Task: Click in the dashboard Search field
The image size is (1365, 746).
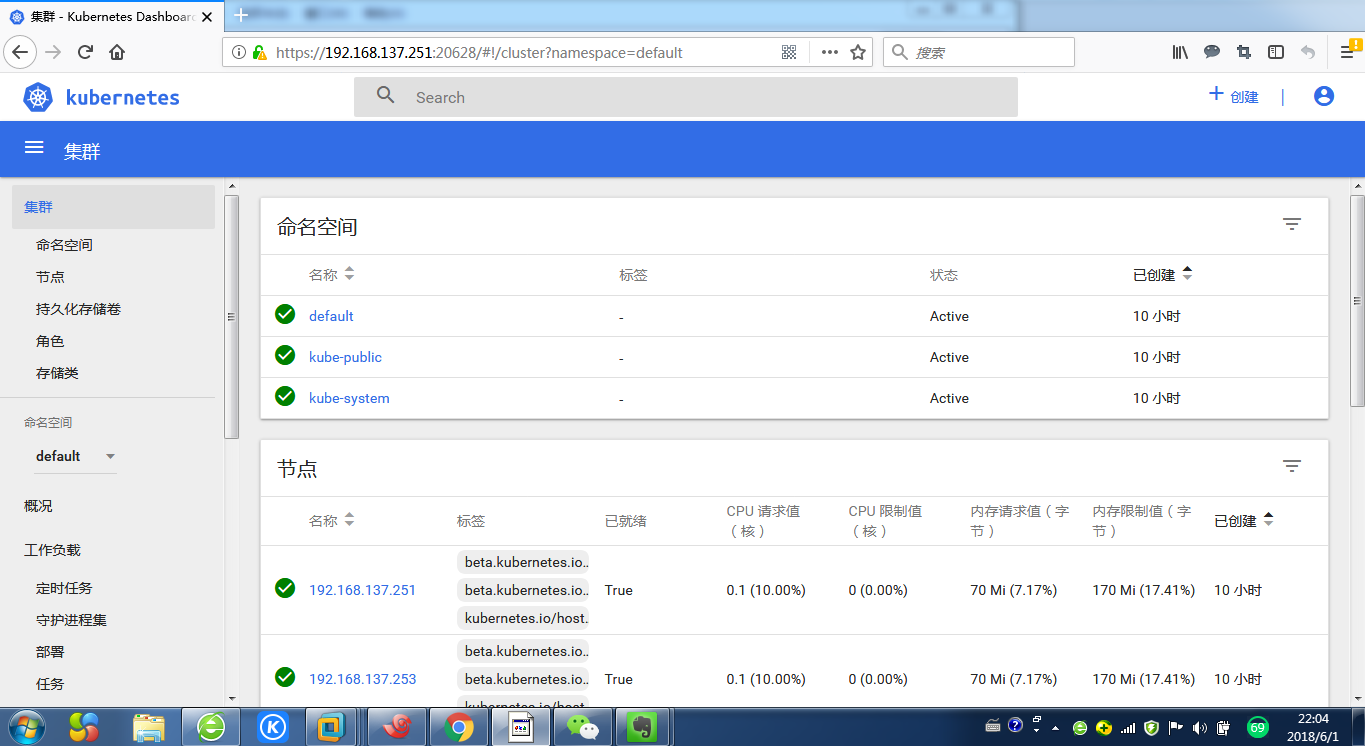Action: click(685, 97)
